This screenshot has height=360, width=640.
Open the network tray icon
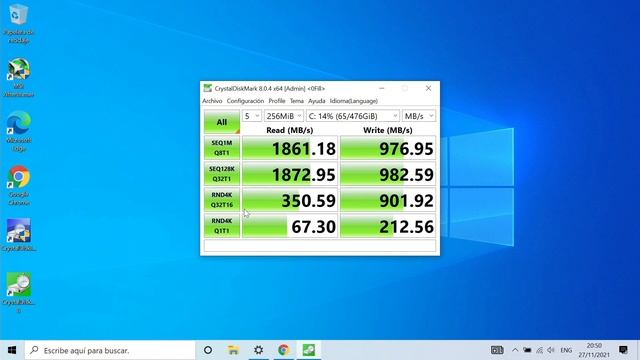point(540,350)
